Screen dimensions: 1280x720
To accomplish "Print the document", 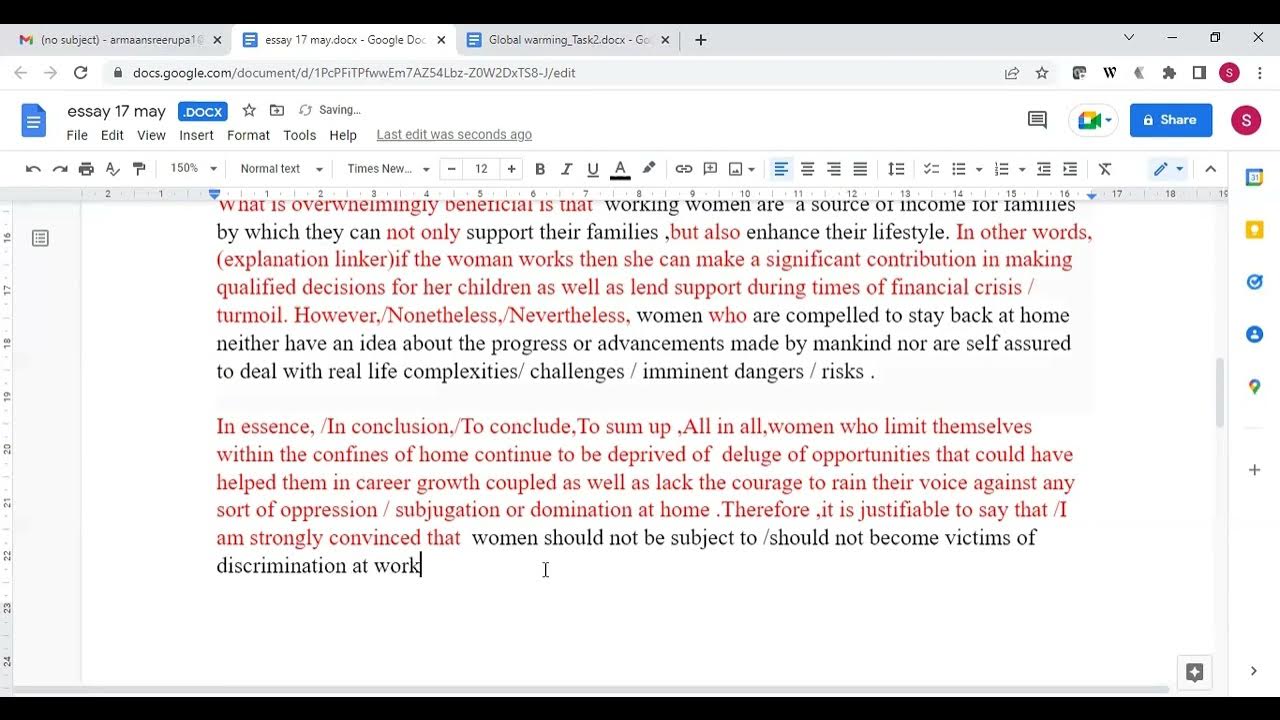I will (x=86, y=169).
